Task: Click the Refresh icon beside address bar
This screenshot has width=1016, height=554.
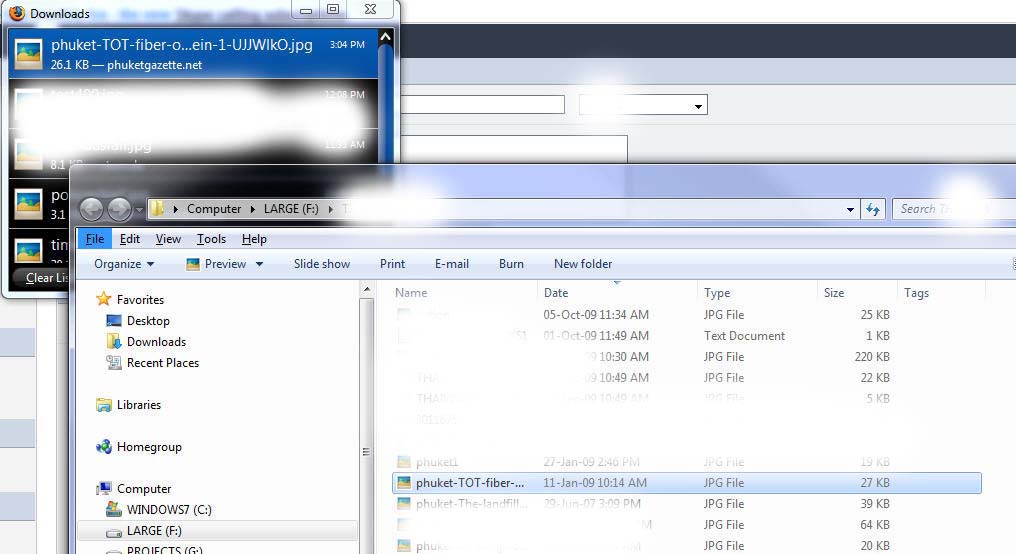Action: tap(873, 209)
